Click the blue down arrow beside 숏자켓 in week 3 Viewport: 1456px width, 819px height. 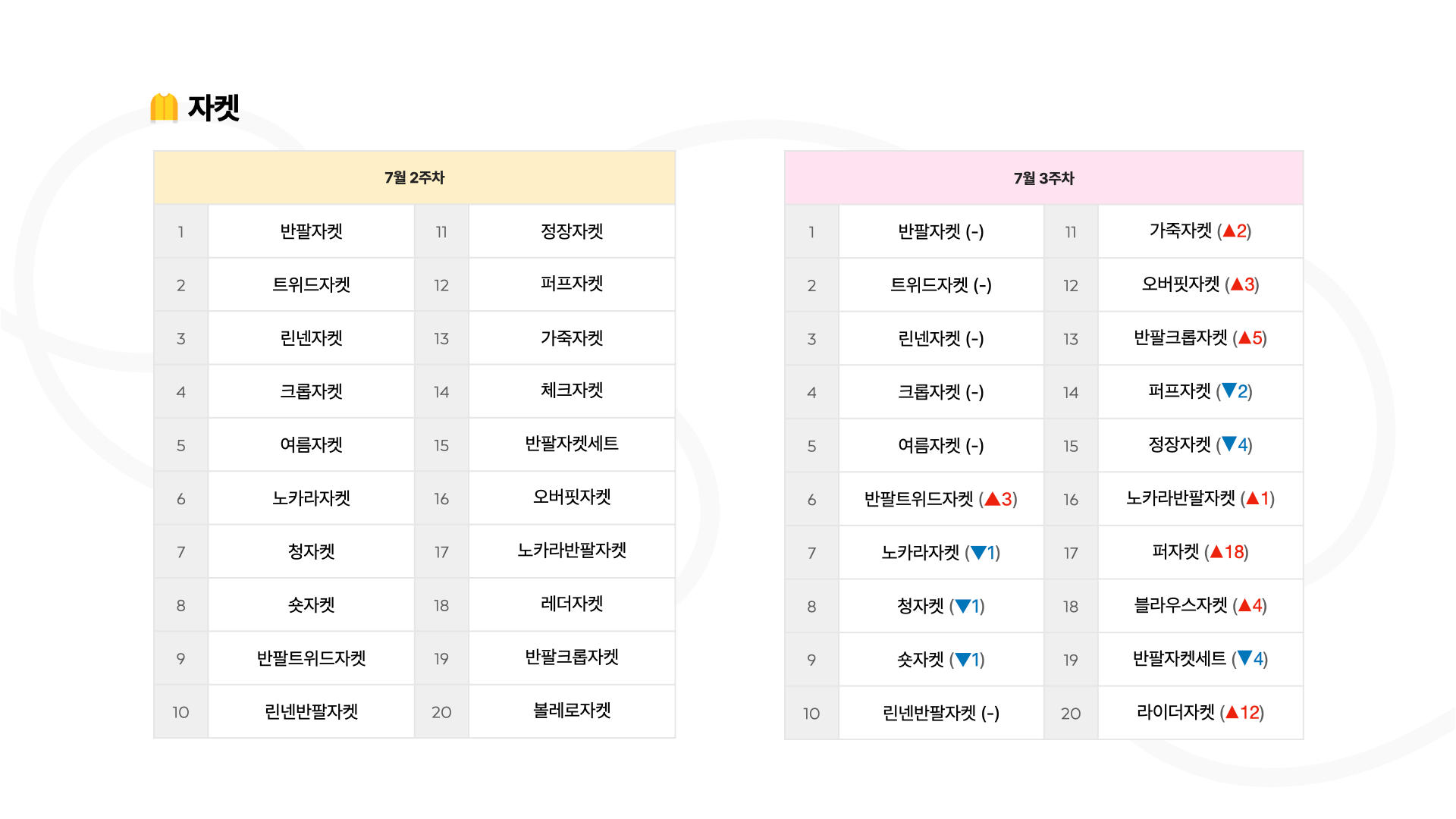(963, 659)
